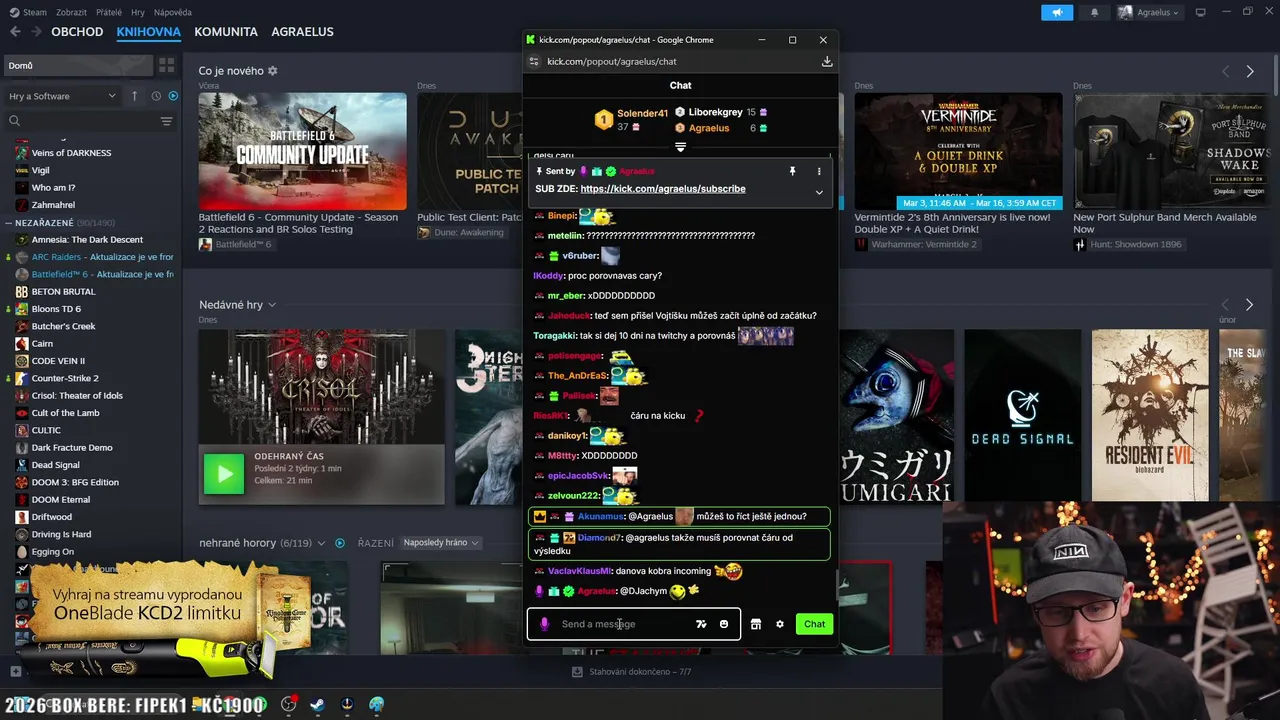Show next 'Co je nového' items arrow

click(x=1249, y=71)
